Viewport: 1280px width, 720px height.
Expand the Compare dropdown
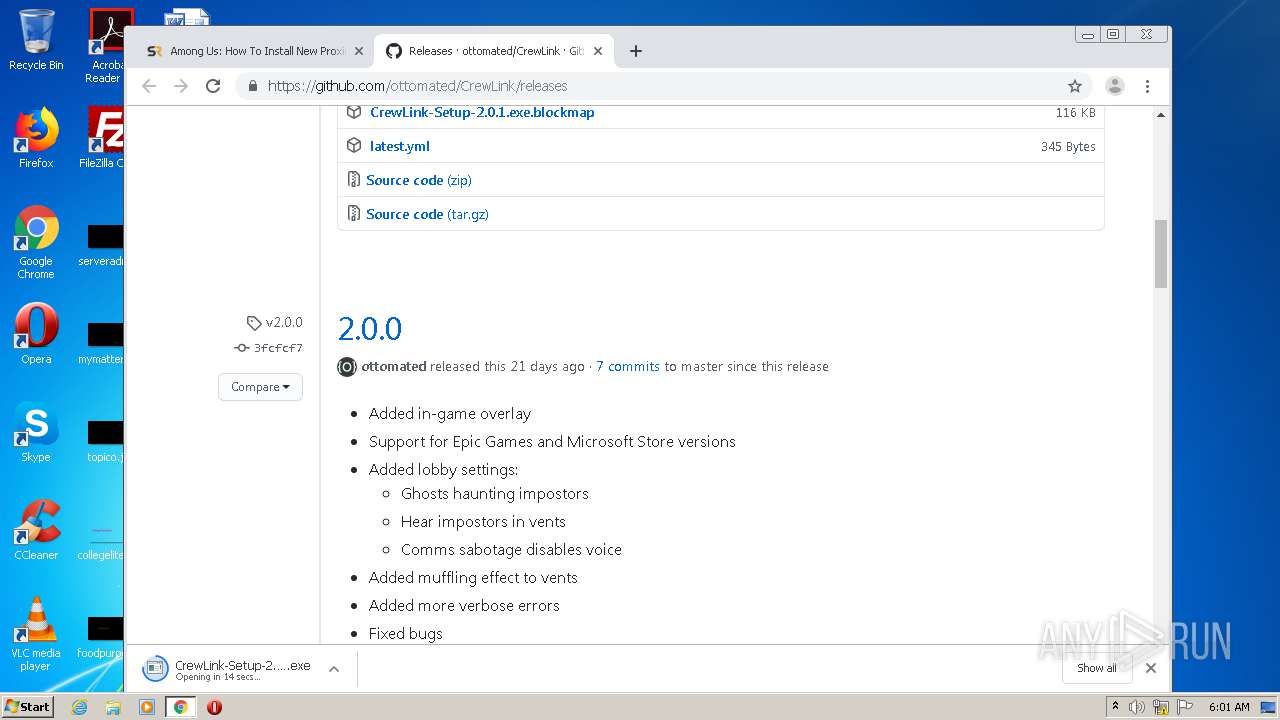(x=260, y=387)
